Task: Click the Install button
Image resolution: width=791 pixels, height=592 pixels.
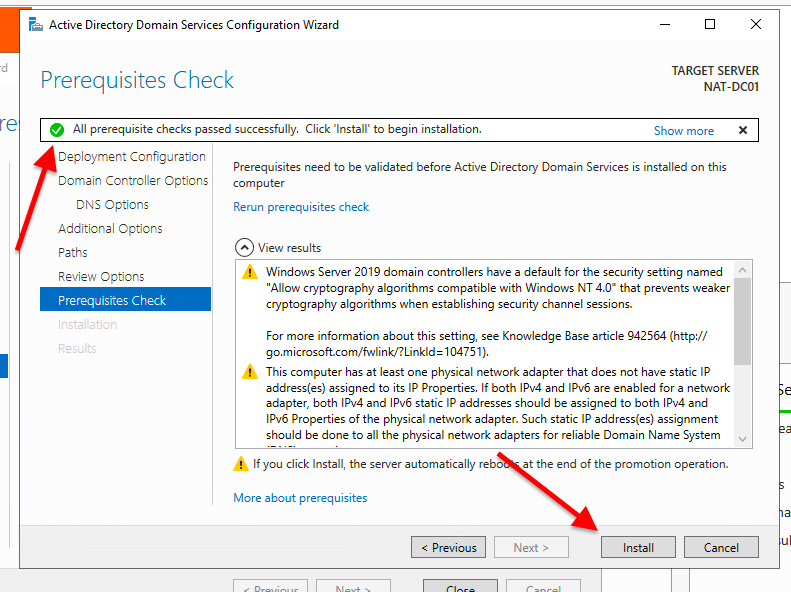Action: (x=638, y=548)
